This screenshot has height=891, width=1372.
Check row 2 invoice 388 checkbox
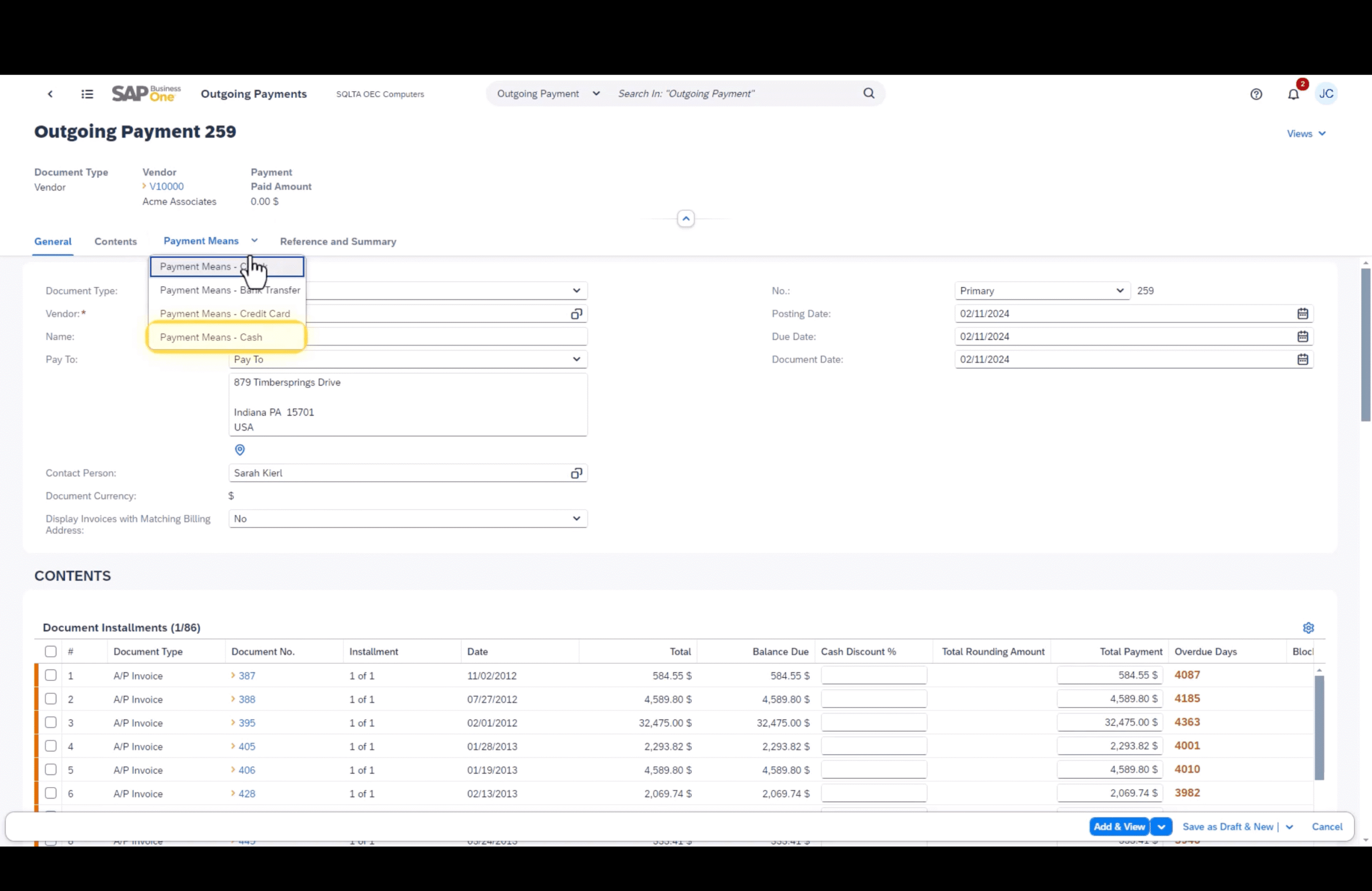pyautogui.click(x=51, y=699)
